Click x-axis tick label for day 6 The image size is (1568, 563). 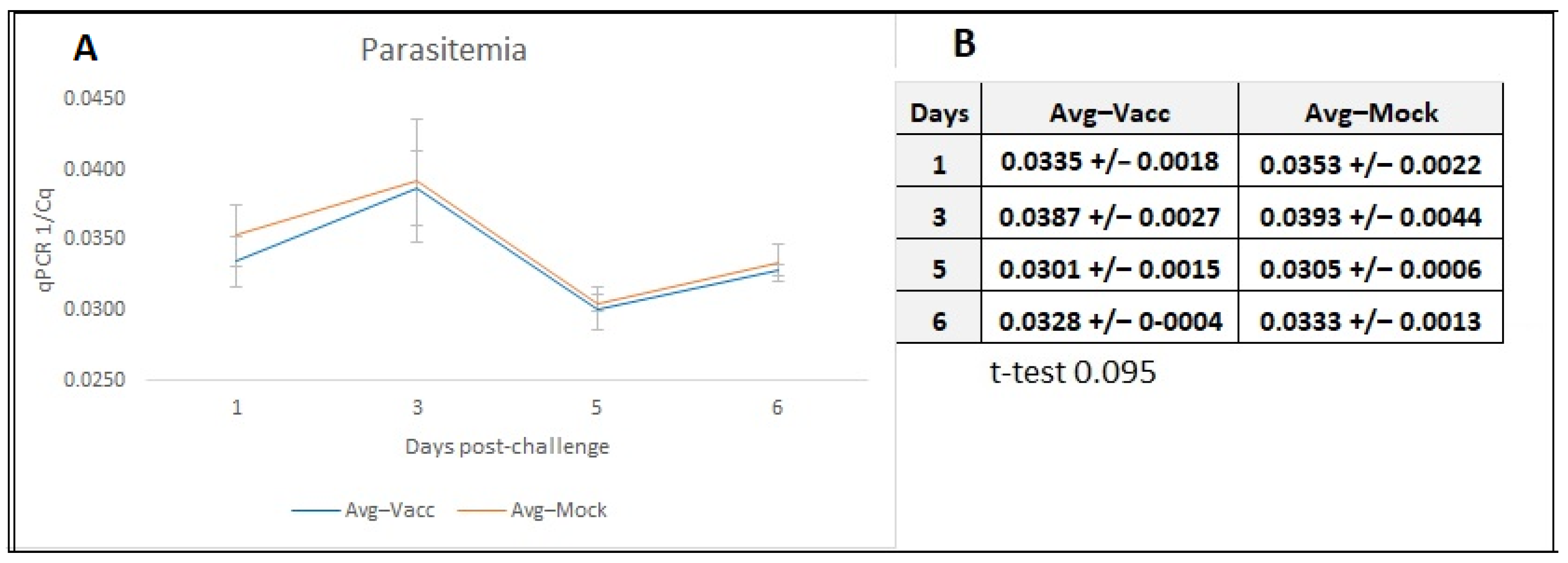[777, 407]
